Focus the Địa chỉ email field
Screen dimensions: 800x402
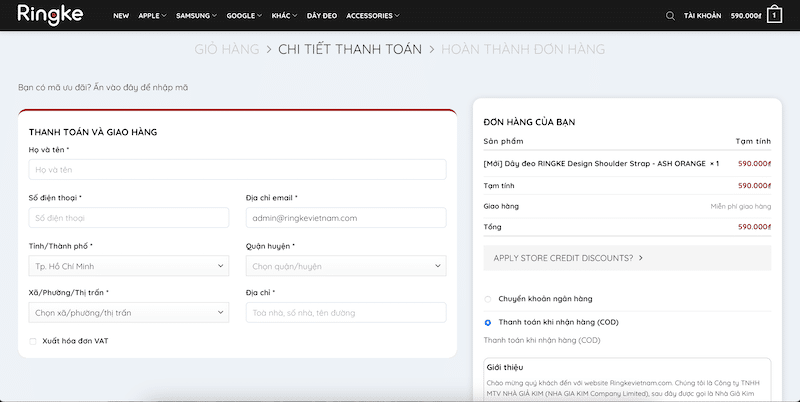point(346,218)
